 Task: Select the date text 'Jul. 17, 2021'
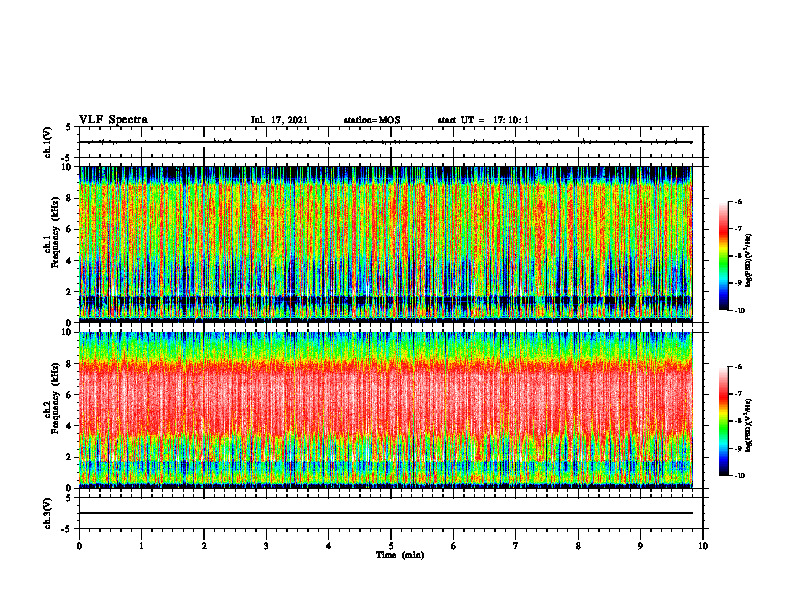279,120
